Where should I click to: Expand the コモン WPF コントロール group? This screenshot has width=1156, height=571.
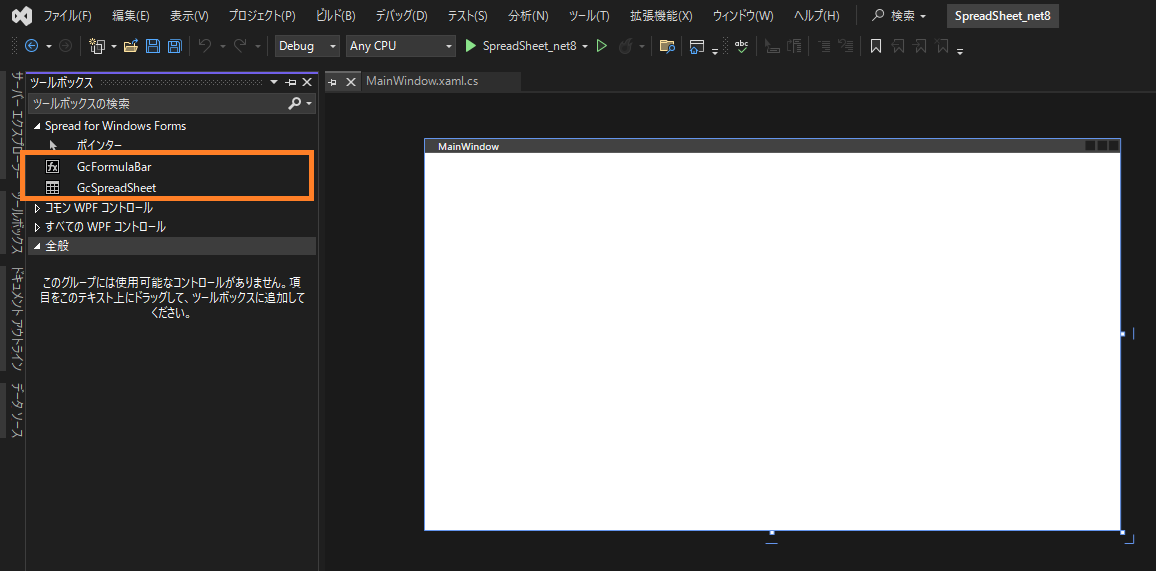click(x=38, y=209)
